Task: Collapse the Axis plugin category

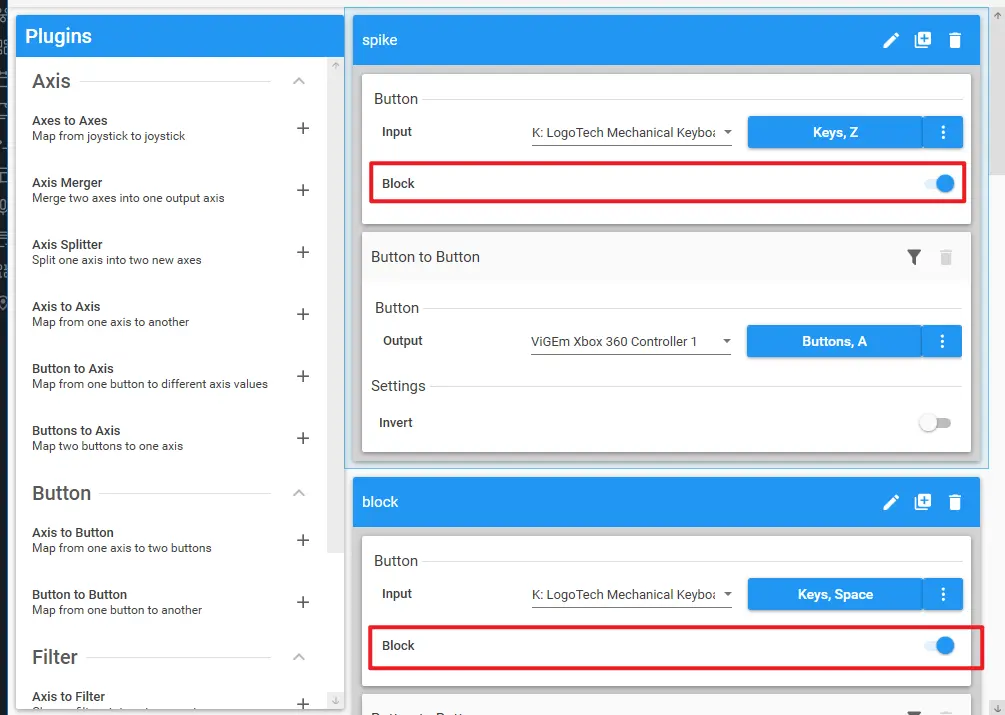Action: coord(298,81)
